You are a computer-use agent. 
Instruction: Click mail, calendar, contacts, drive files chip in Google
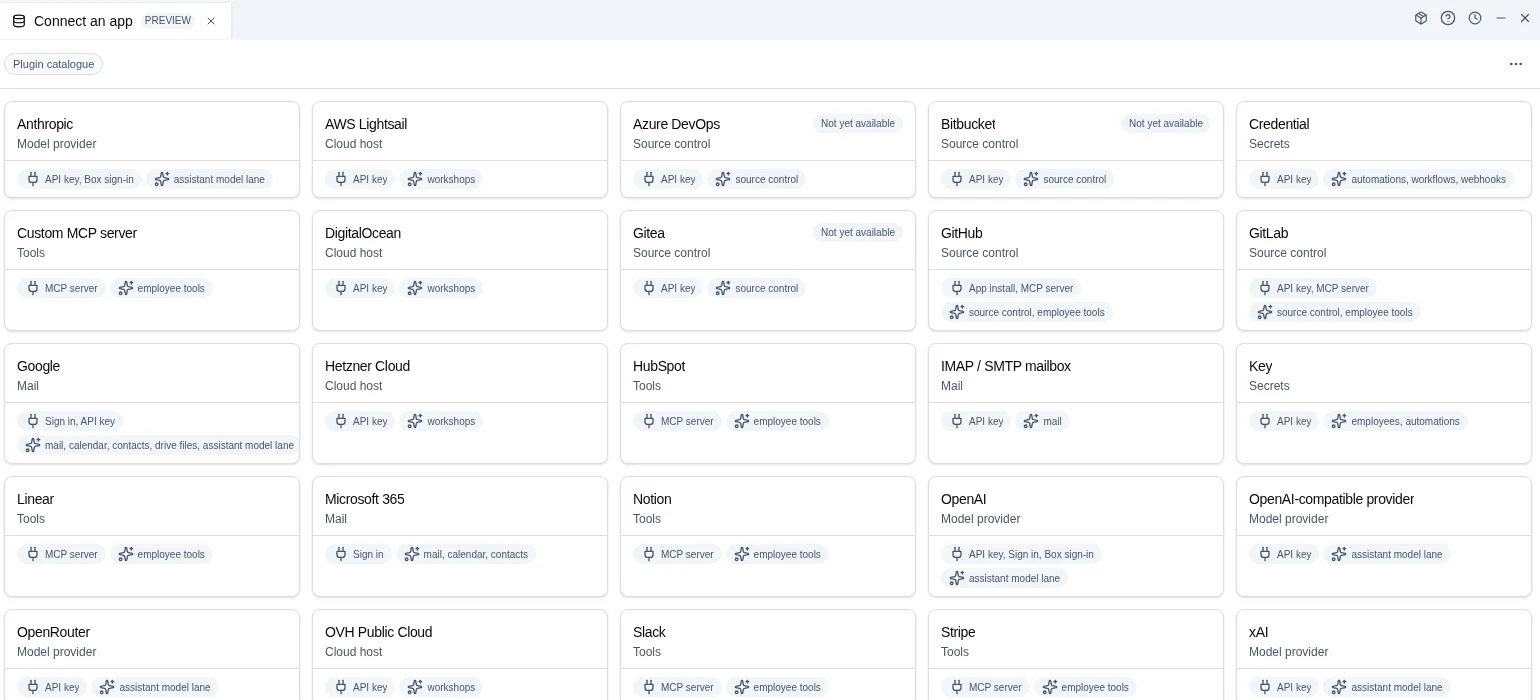click(x=160, y=445)
